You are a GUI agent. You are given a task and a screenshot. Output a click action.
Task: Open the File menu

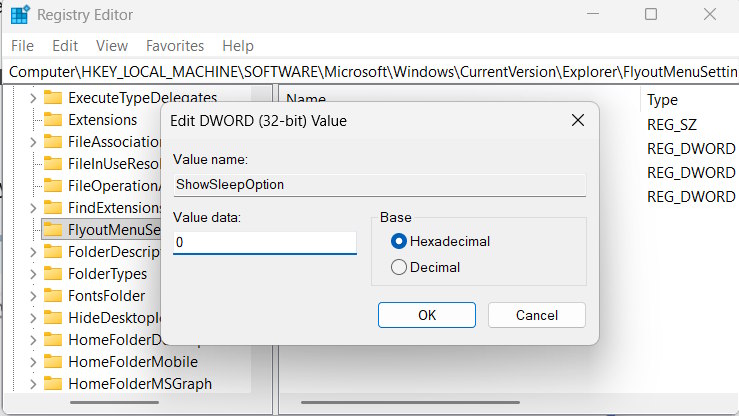22,46
